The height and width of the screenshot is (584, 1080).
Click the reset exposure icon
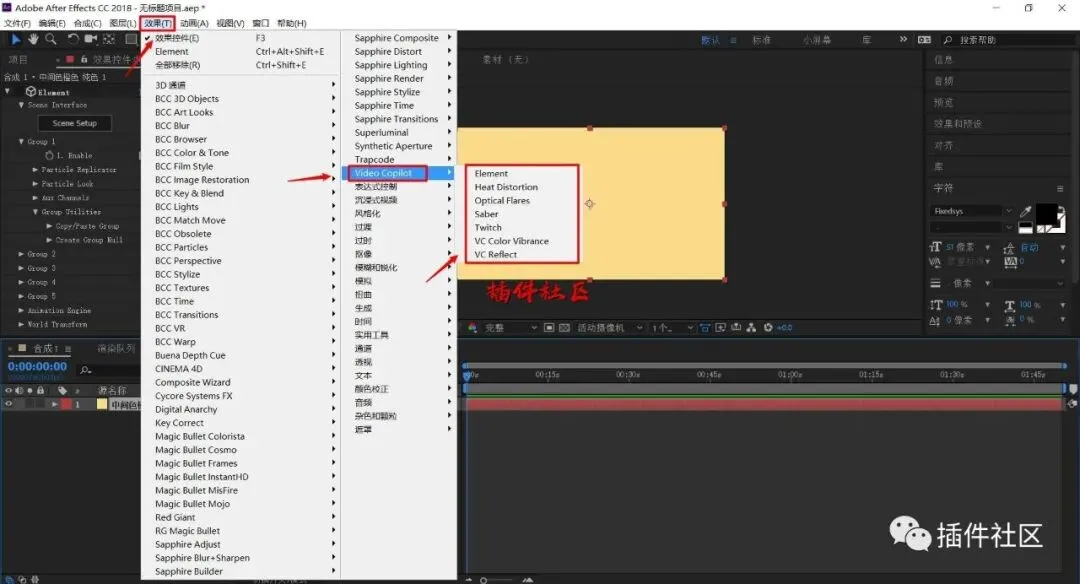tap(768, 328)
